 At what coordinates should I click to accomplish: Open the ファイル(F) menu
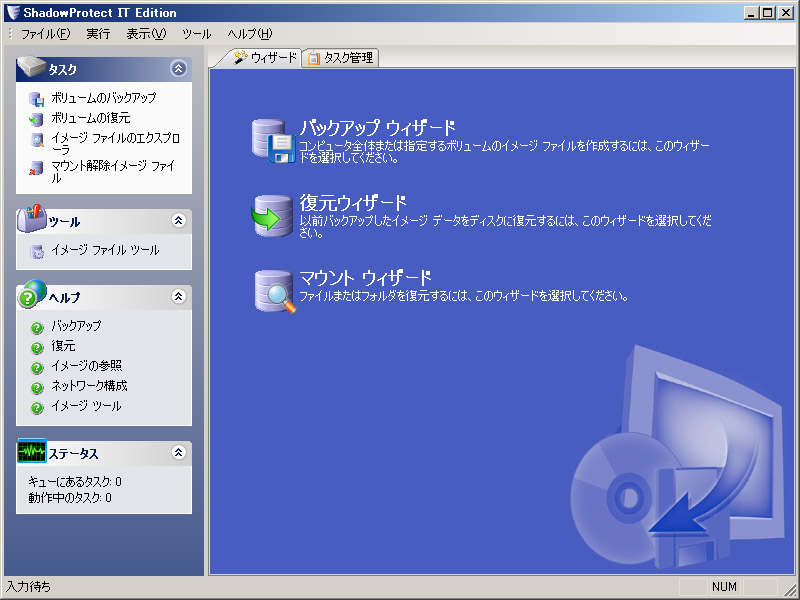[45, 34]
